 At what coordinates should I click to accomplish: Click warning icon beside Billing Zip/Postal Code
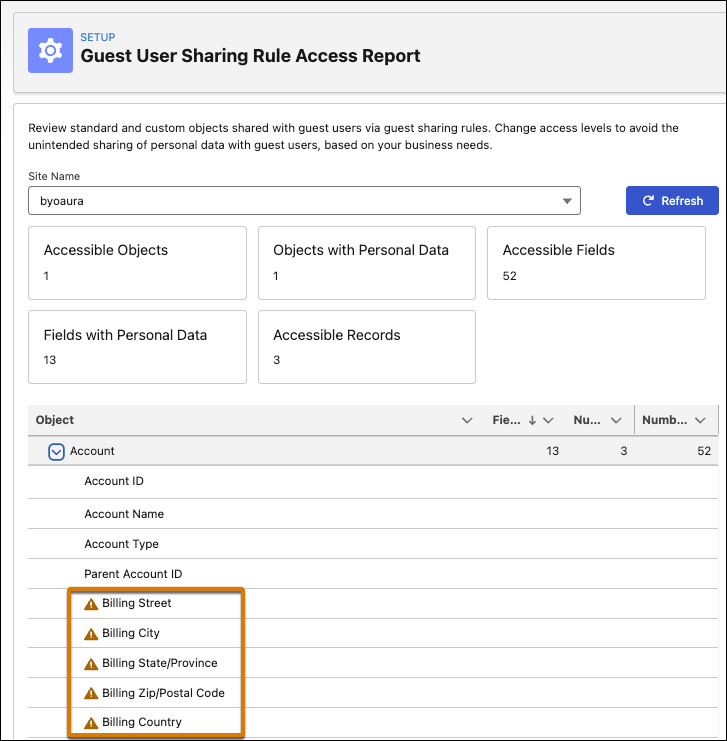point(91,694)
